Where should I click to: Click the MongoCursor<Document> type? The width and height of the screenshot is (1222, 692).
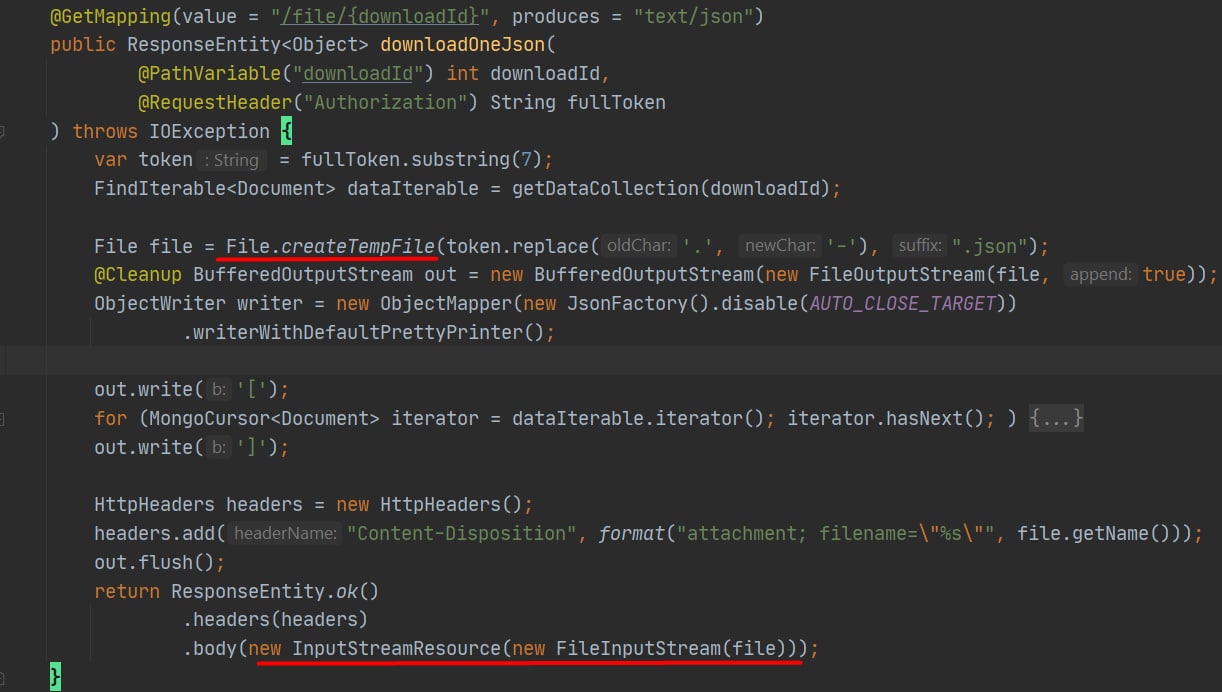264,418
